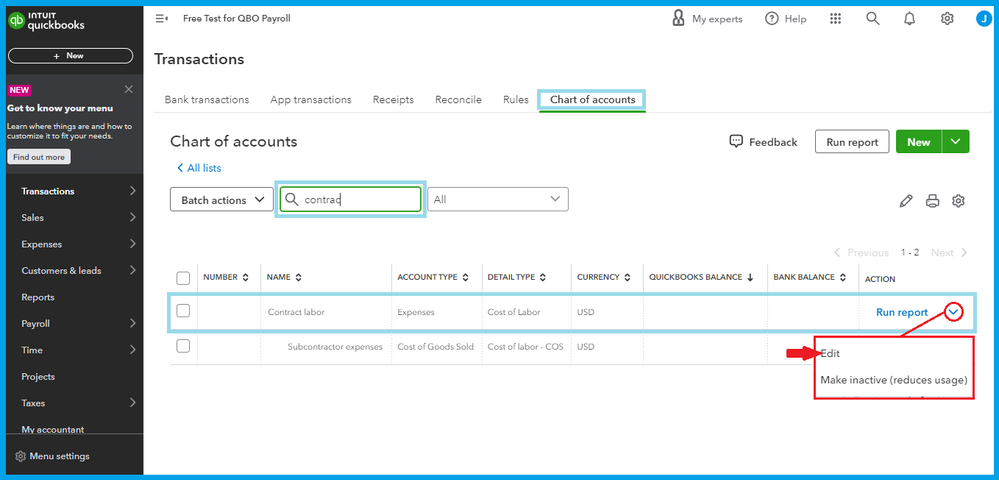Image resolution: width=999 pixels, height=480 pixels.
Task: Open the Batch actions dropdown
Action: coord(221,200)
